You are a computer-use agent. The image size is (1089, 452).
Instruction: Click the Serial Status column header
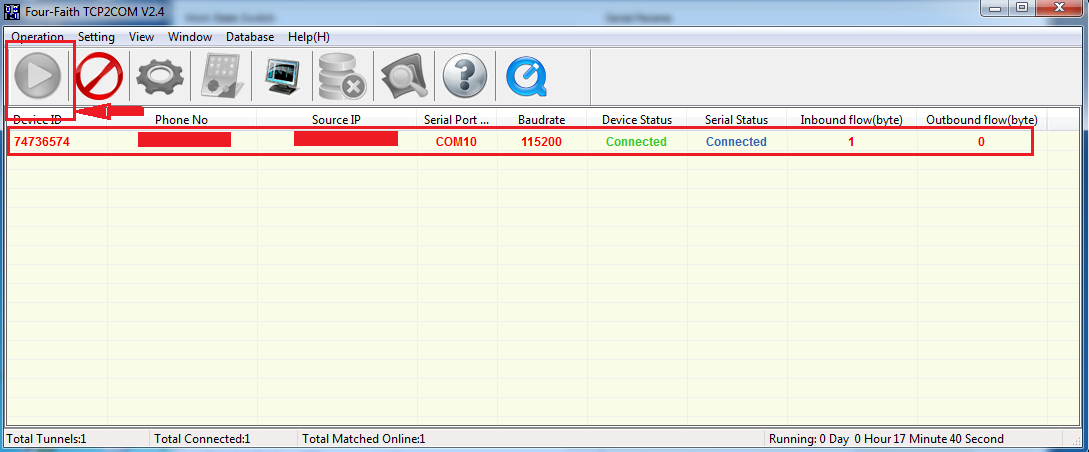click(737, 119)
